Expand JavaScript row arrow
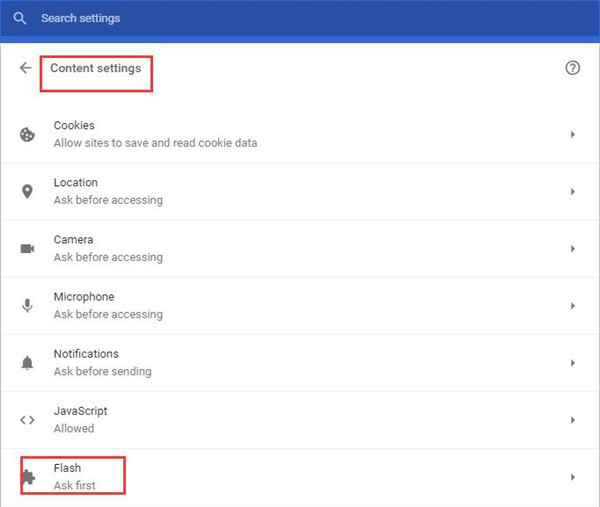Viewport: 600px width, 507px height. click(573, 420)
